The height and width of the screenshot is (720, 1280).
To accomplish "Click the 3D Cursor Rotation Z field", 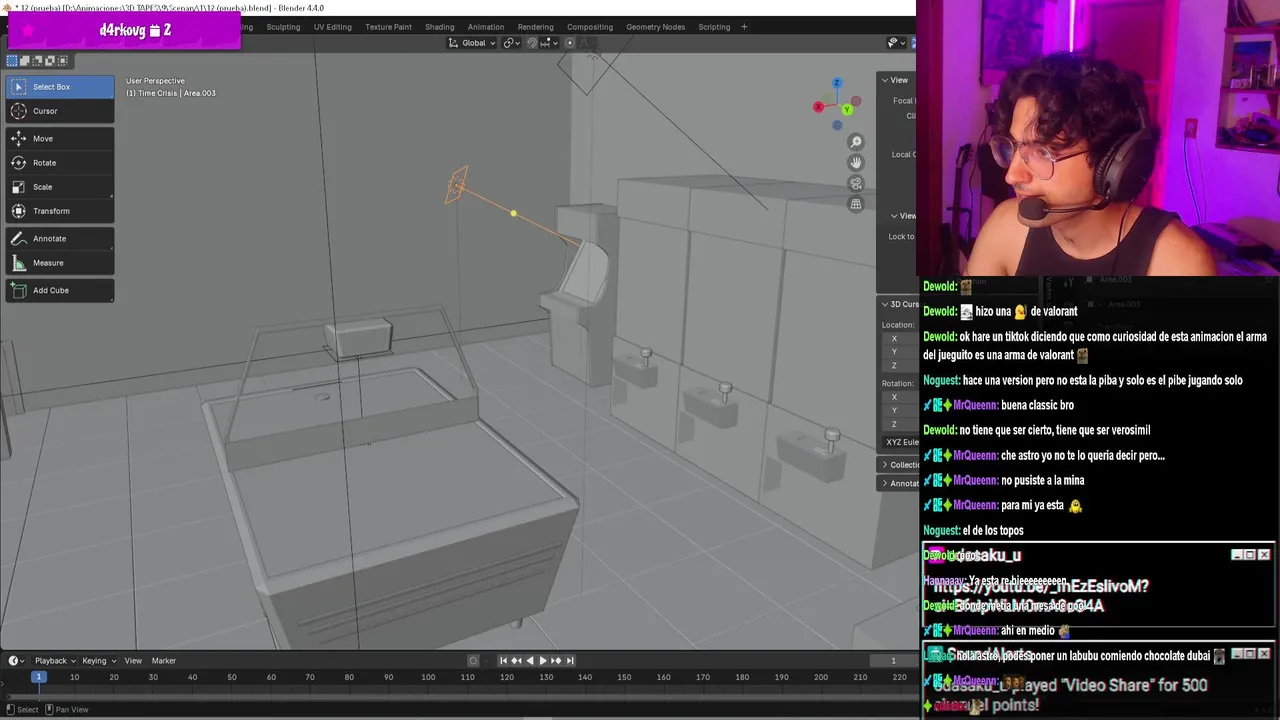I will (x=901, y=424).
